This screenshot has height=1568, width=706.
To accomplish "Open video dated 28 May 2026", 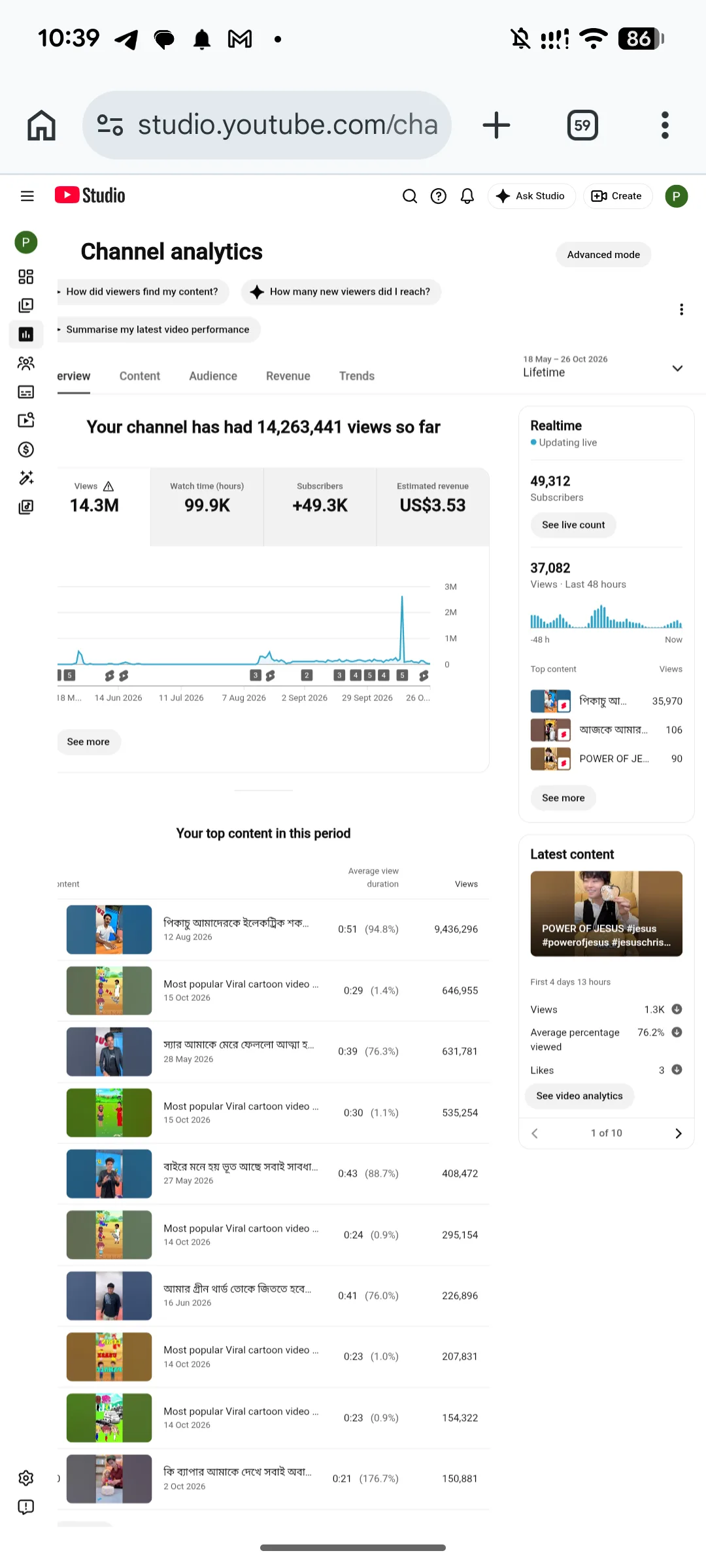I will [273, 1052].
